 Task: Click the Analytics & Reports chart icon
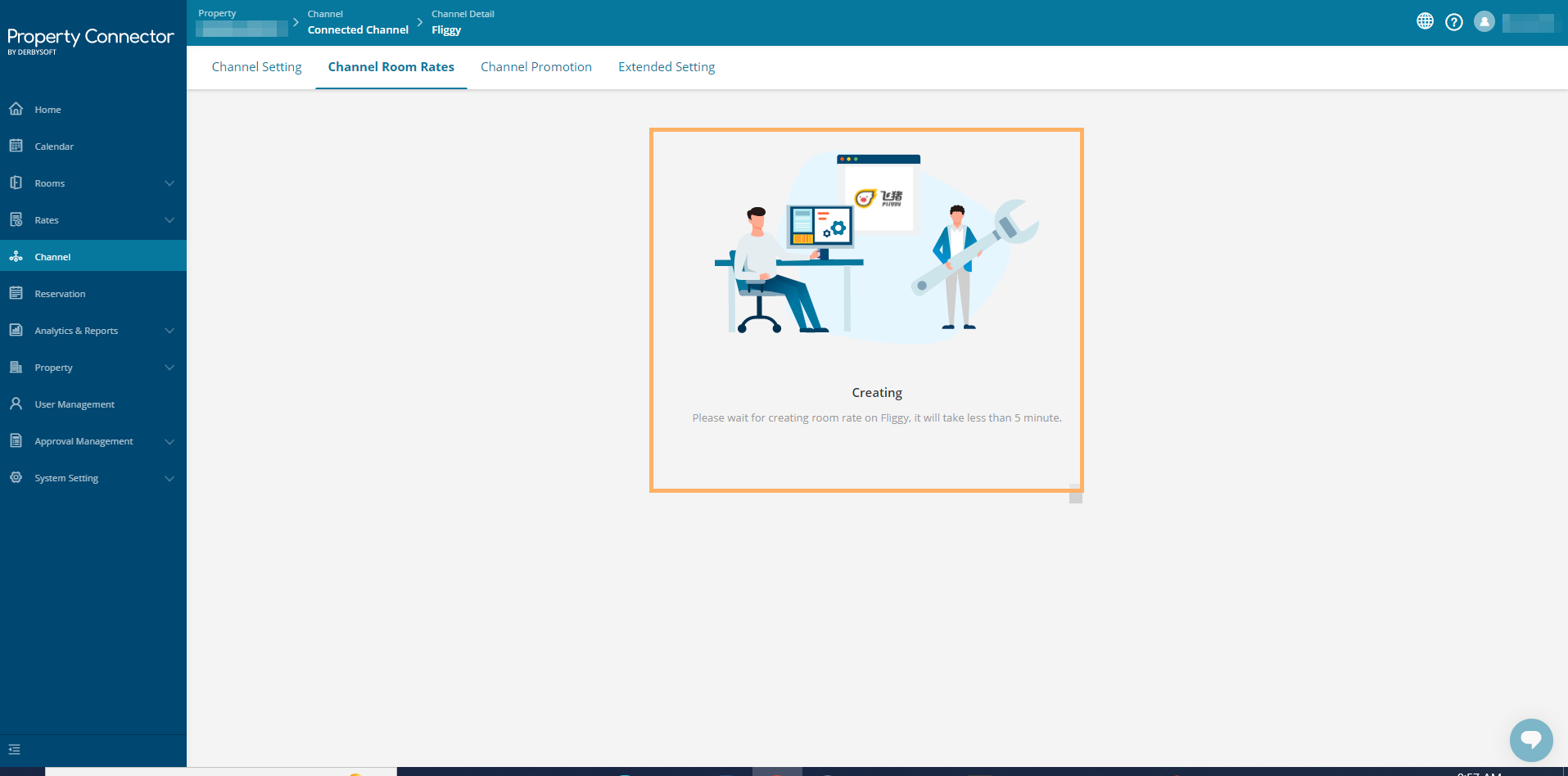(16, 330)
